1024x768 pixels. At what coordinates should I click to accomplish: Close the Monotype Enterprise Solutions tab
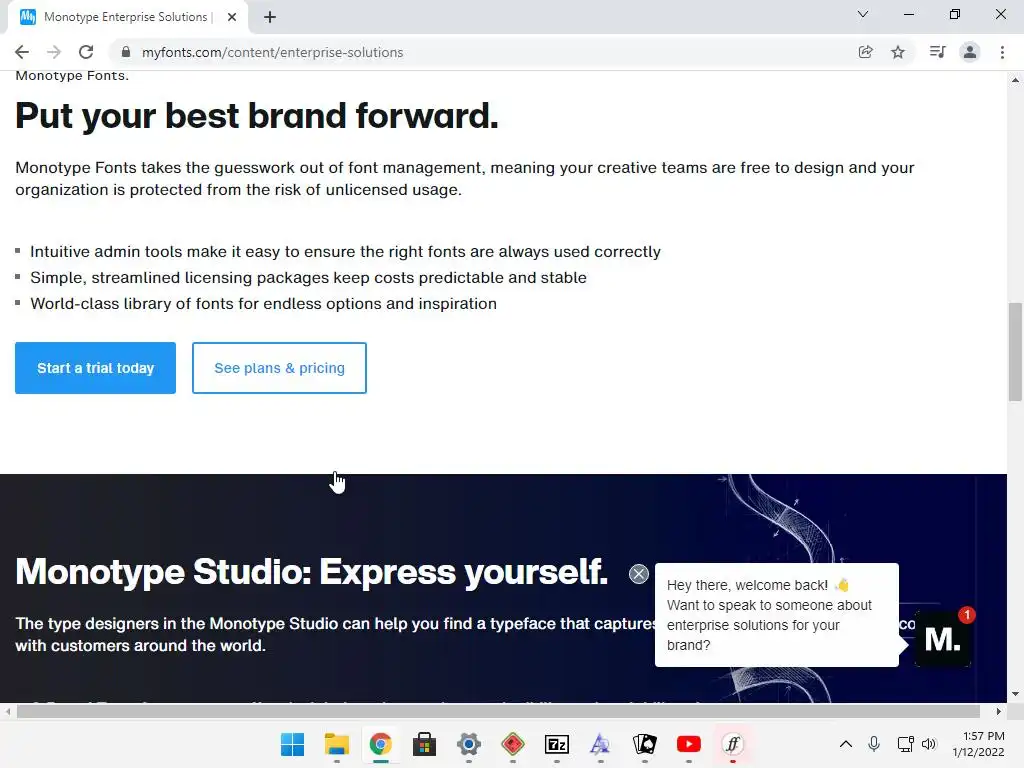(x=232, y=18)
